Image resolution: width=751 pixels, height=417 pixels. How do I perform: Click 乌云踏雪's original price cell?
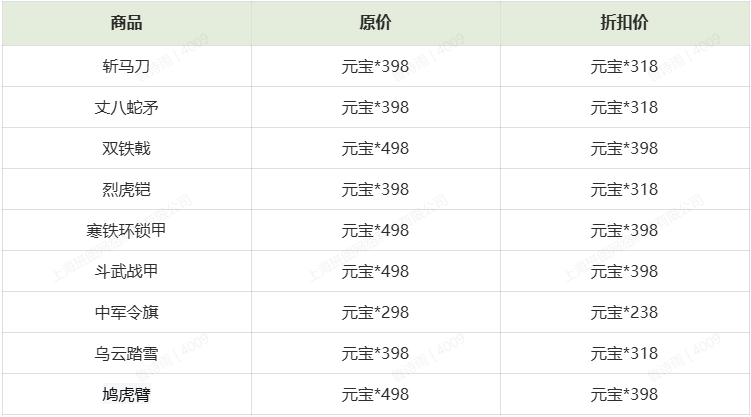click(375, 354)
